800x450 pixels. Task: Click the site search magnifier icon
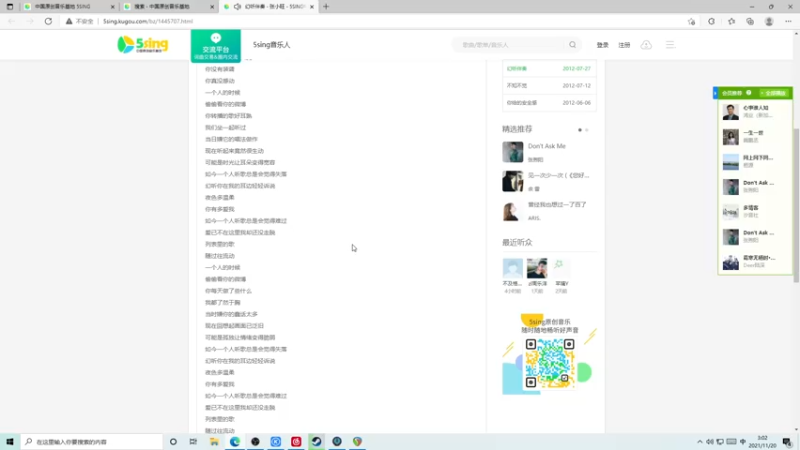point(572,45)
